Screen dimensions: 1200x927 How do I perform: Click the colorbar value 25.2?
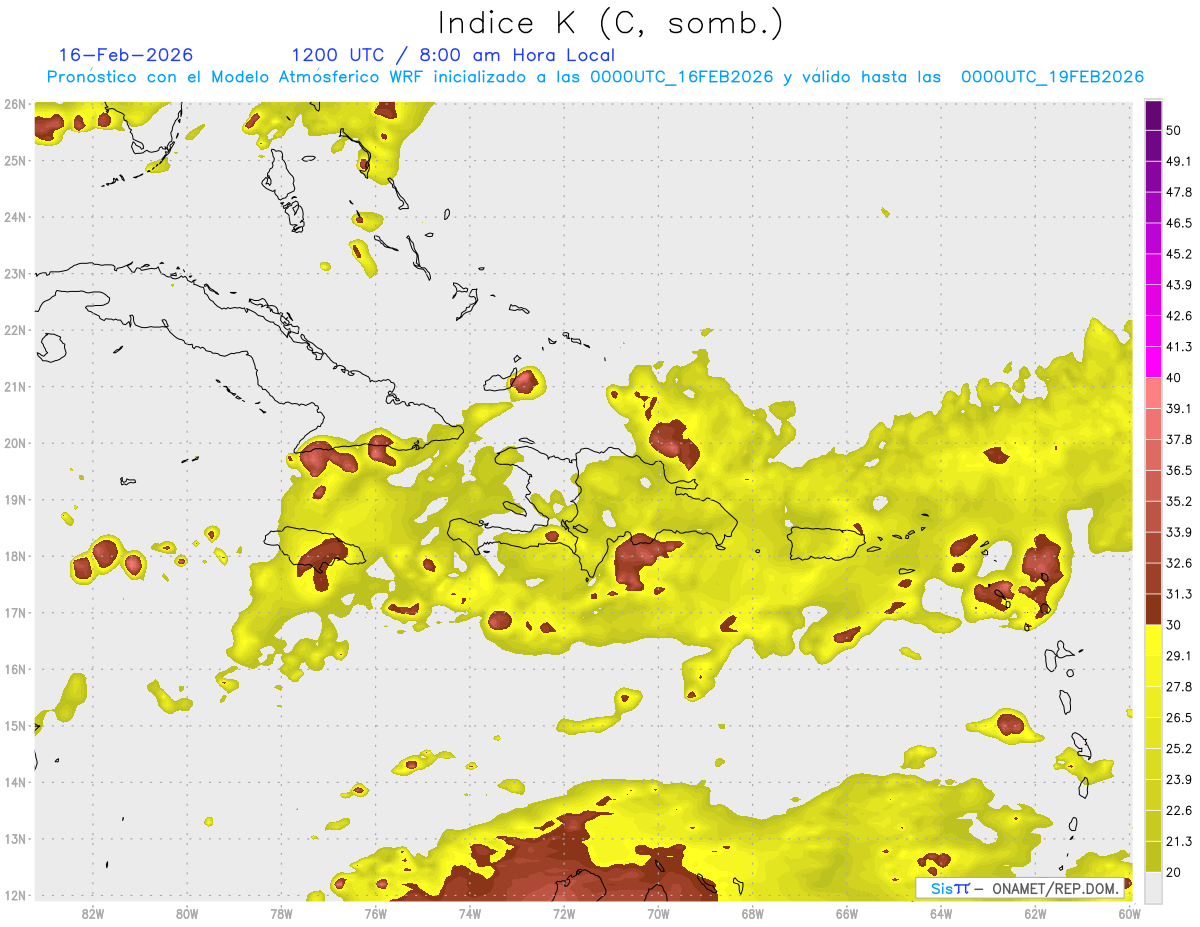1178,749
